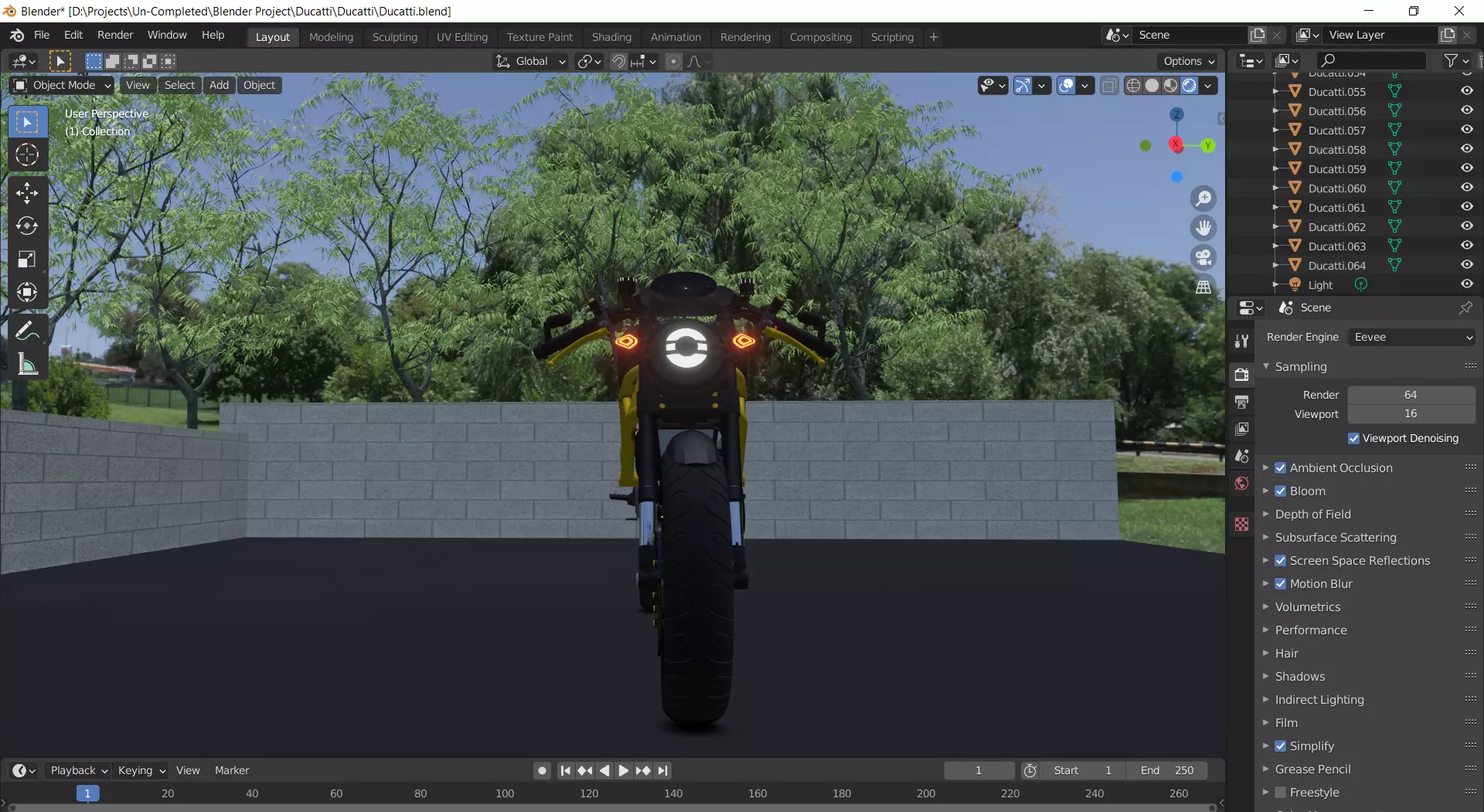Image resolution: width=1484 pixels, height=812 pixels.
Task: Turn off Motion Blur checkbox
Action: click(1280, 583)
